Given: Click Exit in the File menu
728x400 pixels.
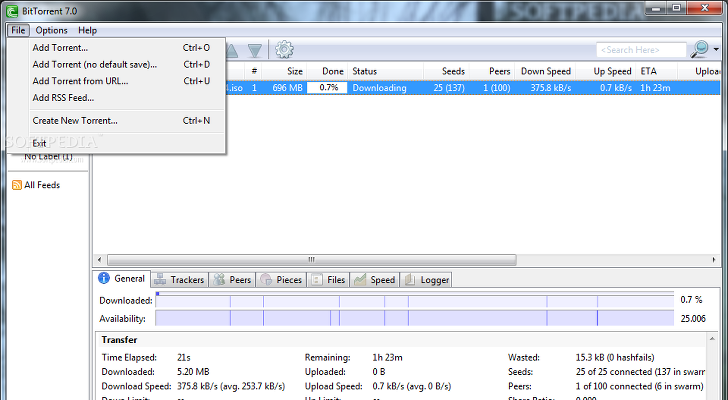Looking at the screenshot, I should click(39, 143).
